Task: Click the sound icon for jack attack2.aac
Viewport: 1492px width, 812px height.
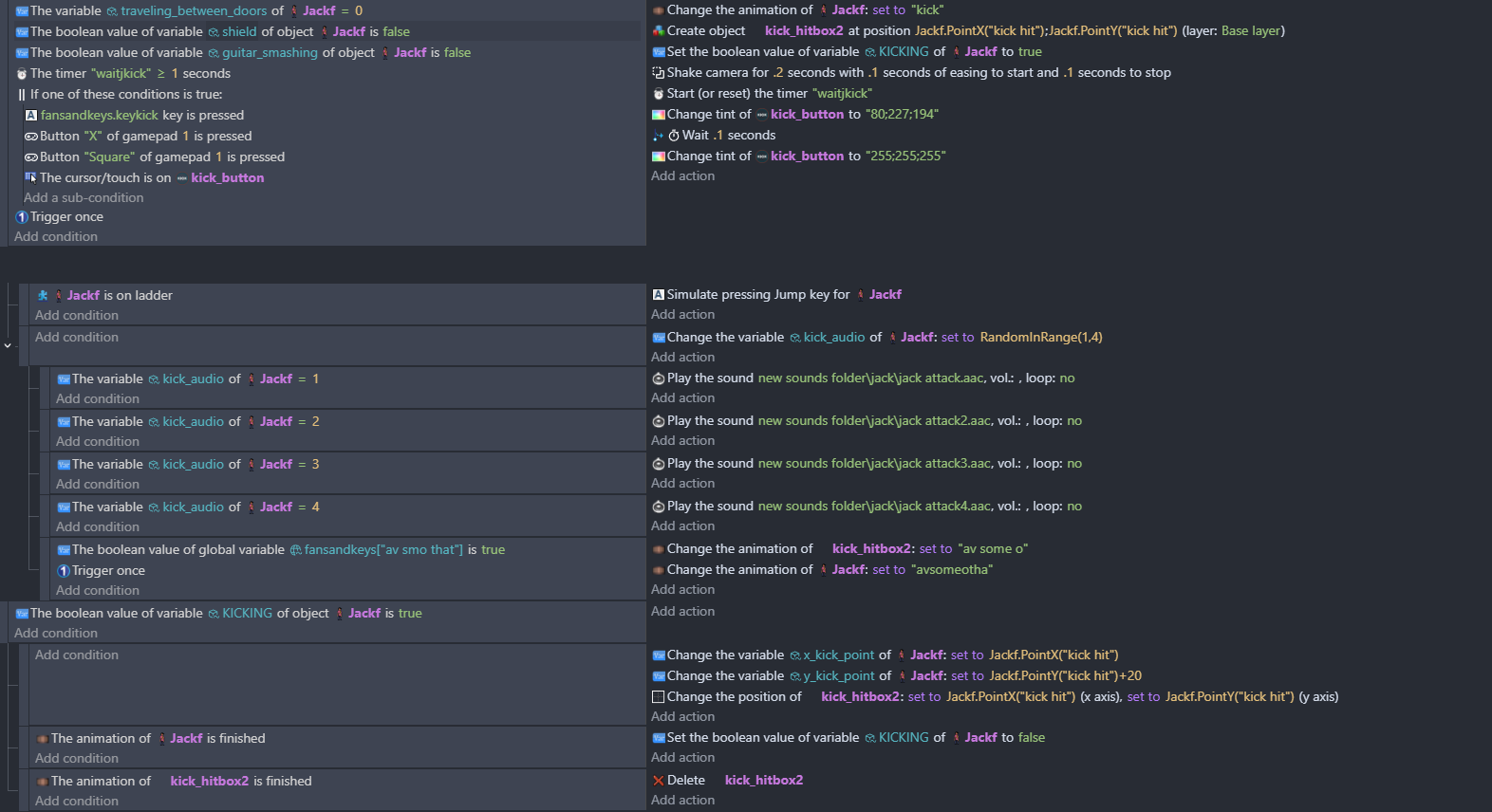Action: point(658,421)
